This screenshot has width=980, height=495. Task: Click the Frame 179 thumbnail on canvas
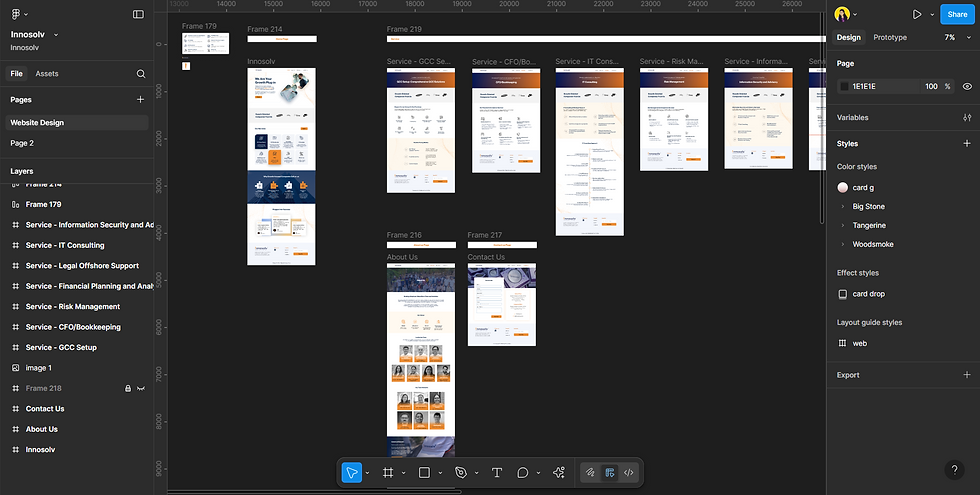[x=206, y=44]
